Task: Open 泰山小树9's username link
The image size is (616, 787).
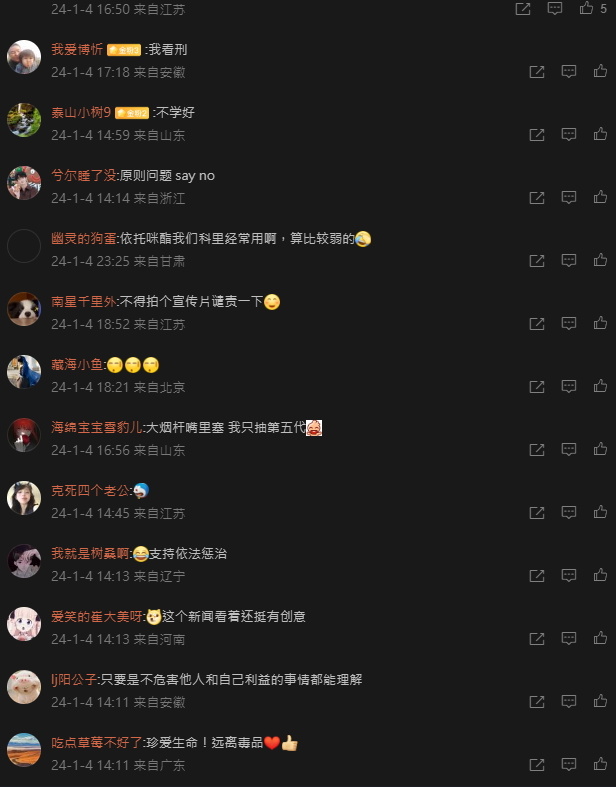Action: click(x=81, y=112)
